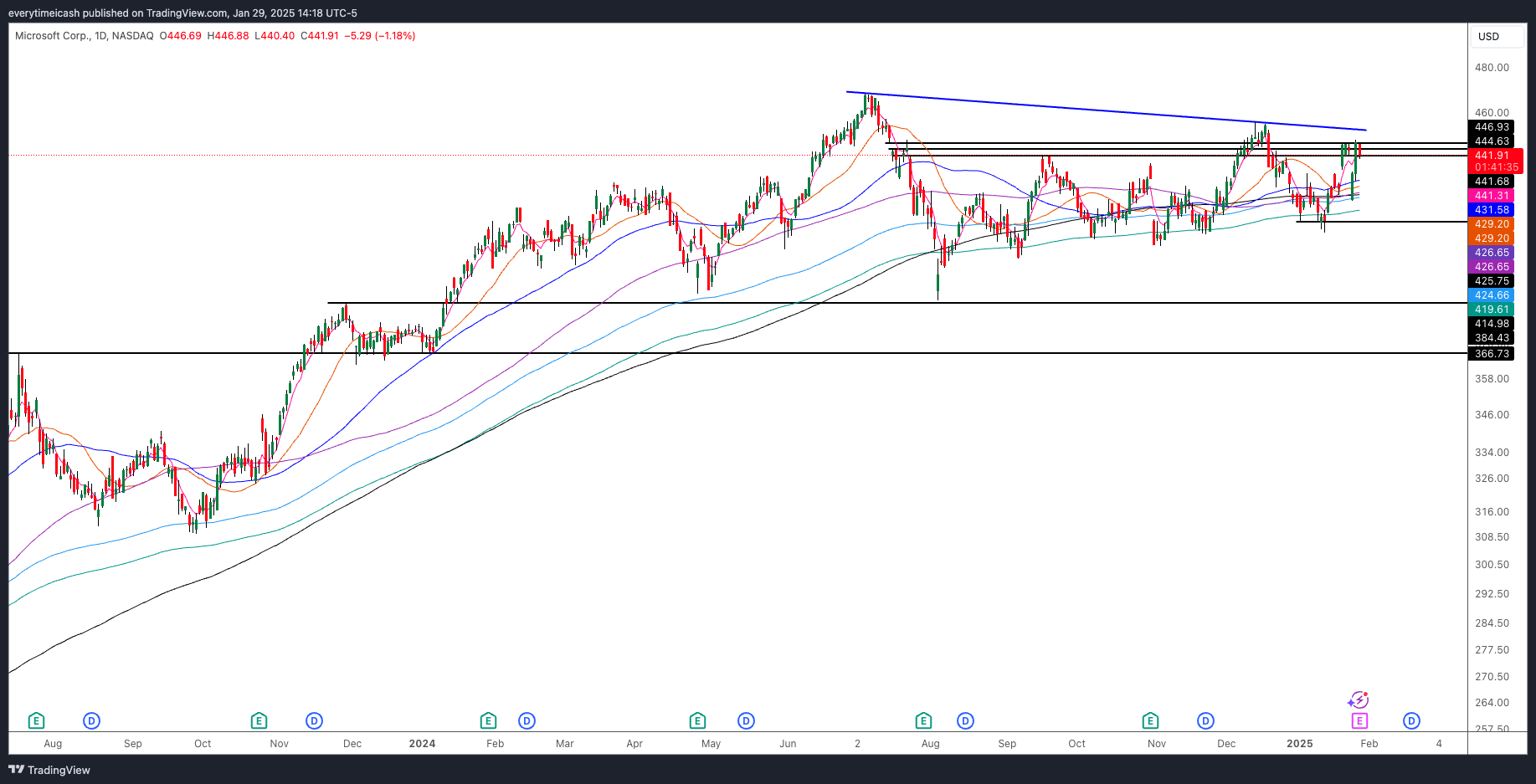Screen dimensions: 1536x784
Task: Click the blue 431.58 indicator label
Action: click(x=1492, y=210)
